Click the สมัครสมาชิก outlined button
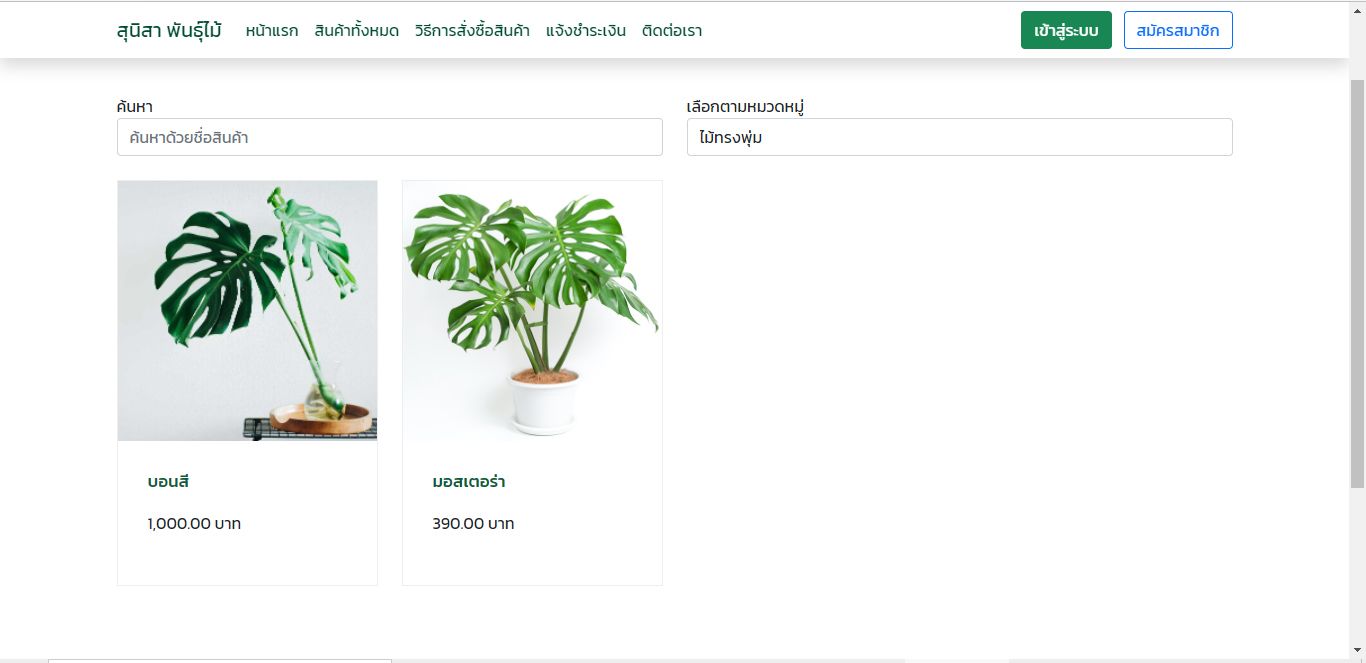Image resolution: width=1366 pixels, height=663 pixels. 1178,30
